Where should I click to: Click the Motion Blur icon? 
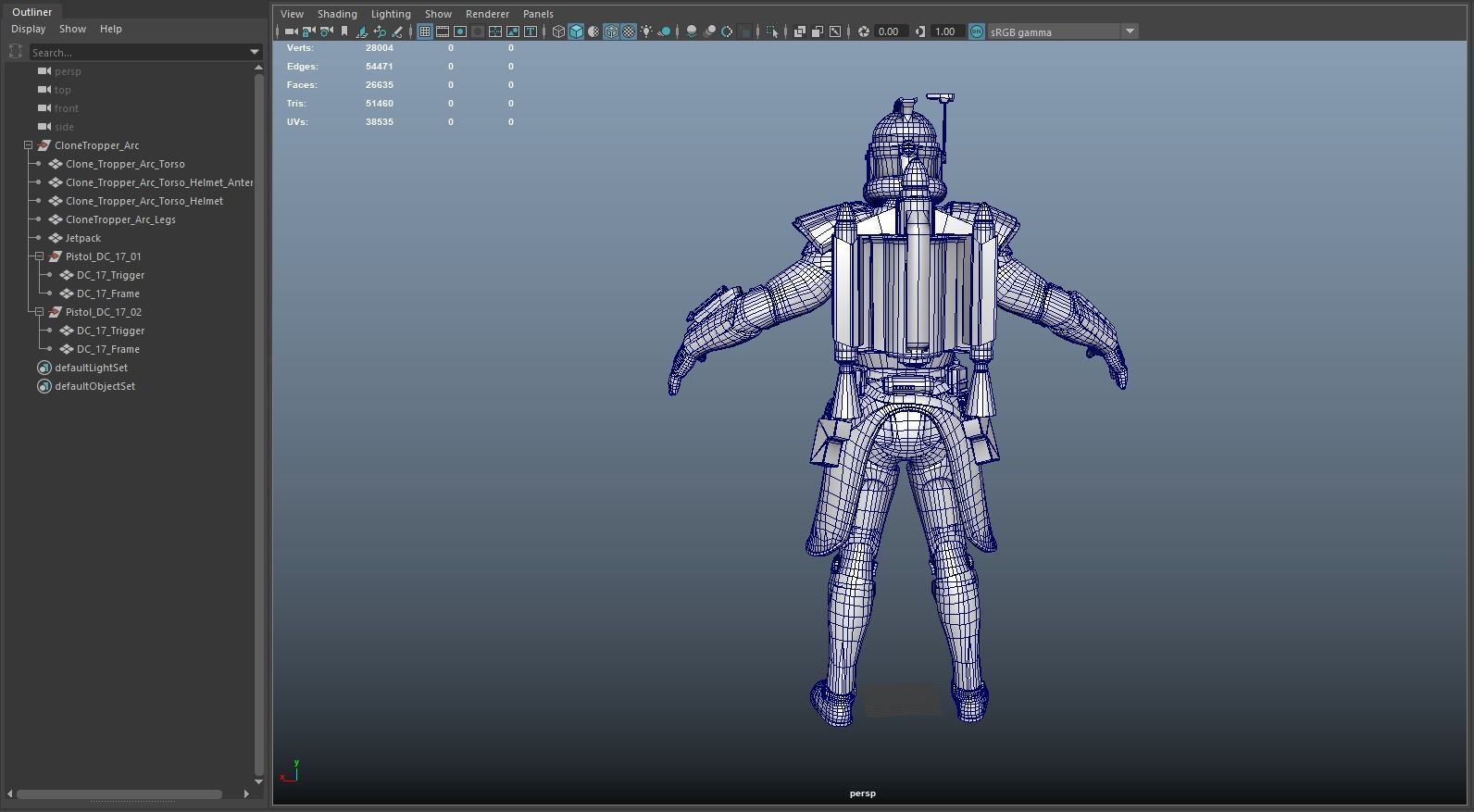click(709, 31)
